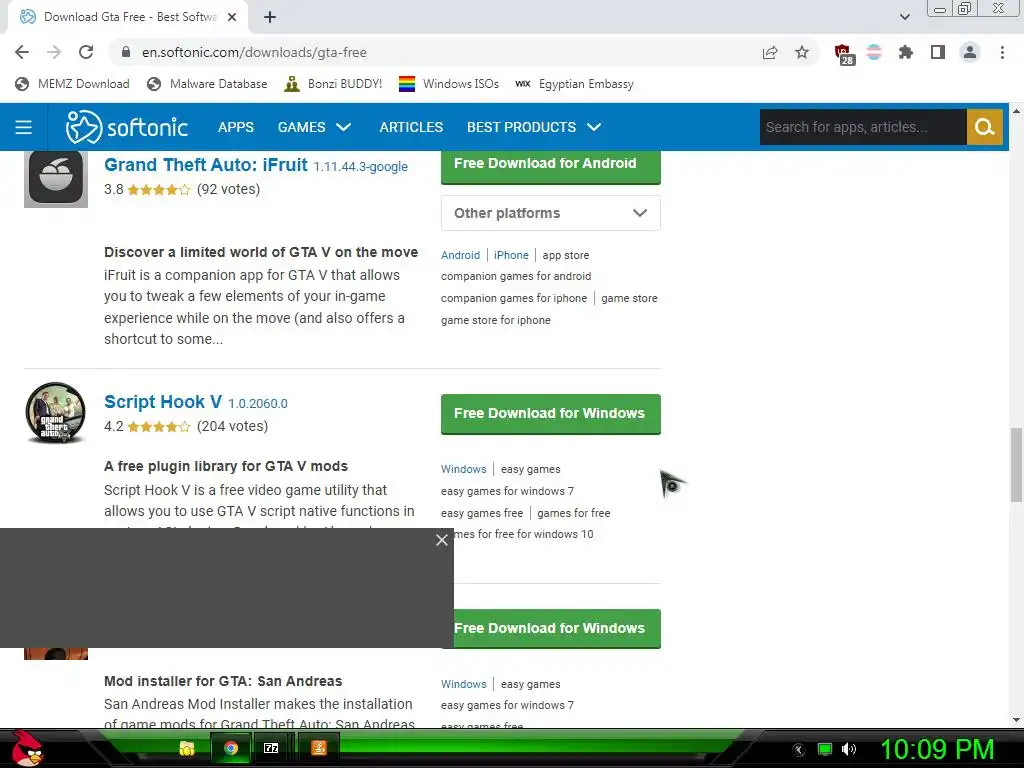Open the tab search dropdown arrow

click(x=904, y=17)
